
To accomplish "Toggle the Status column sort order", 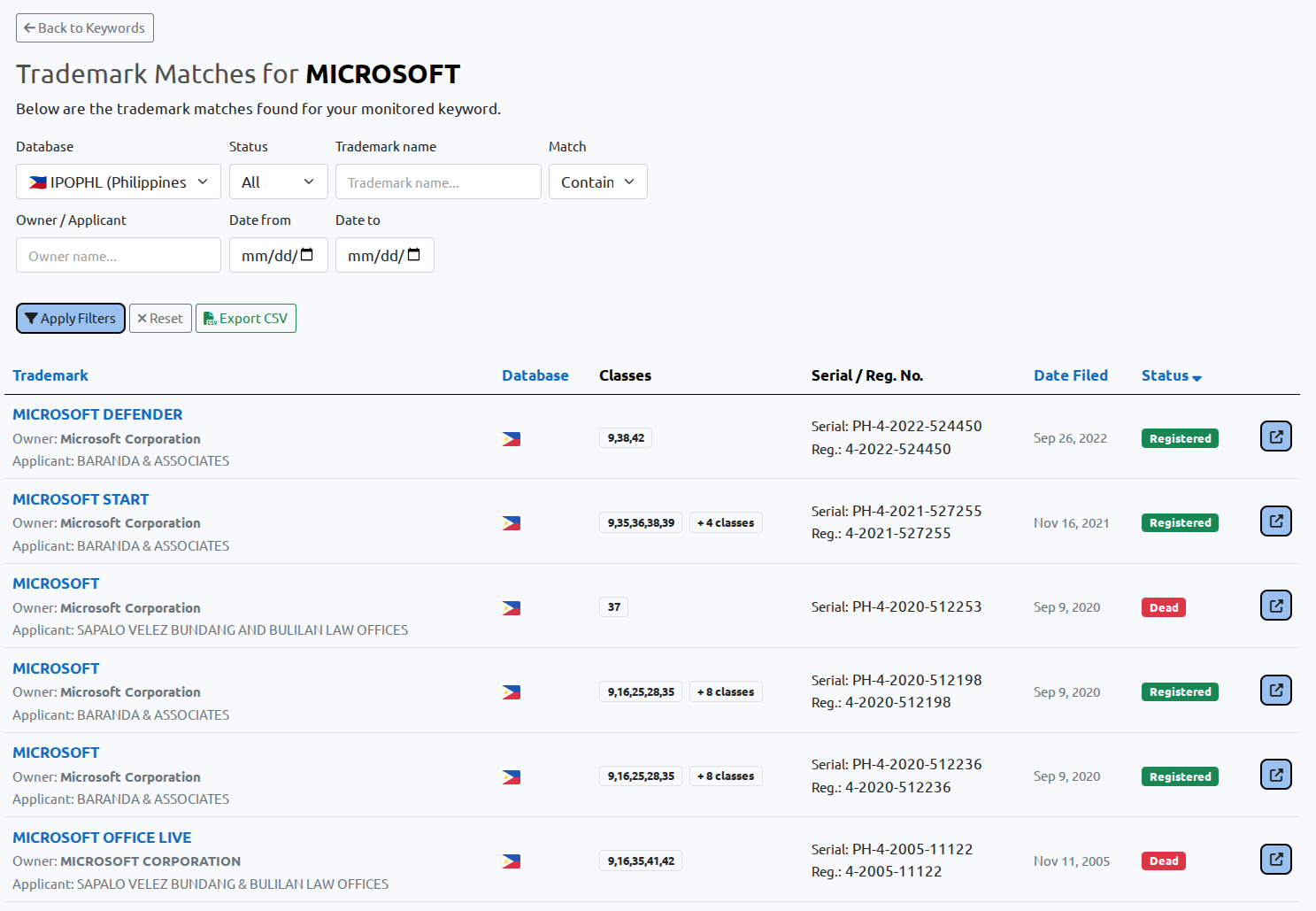I will 1170,375.
